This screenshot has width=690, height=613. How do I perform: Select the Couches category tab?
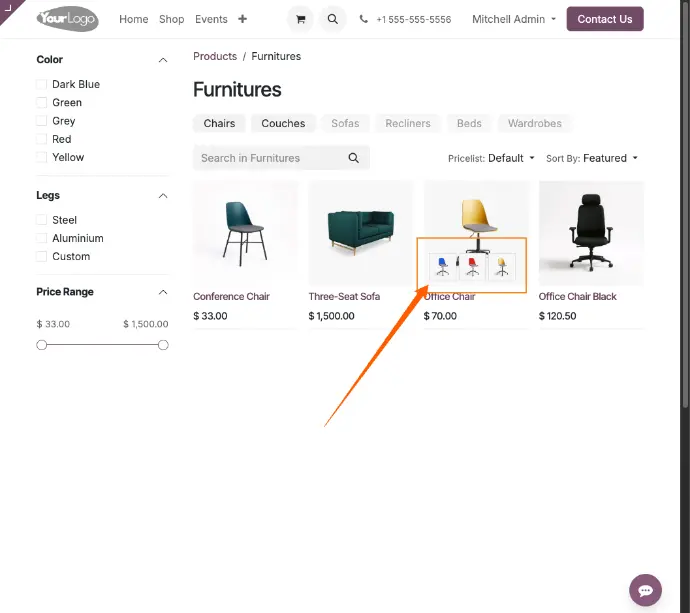[x=283, y=123]
